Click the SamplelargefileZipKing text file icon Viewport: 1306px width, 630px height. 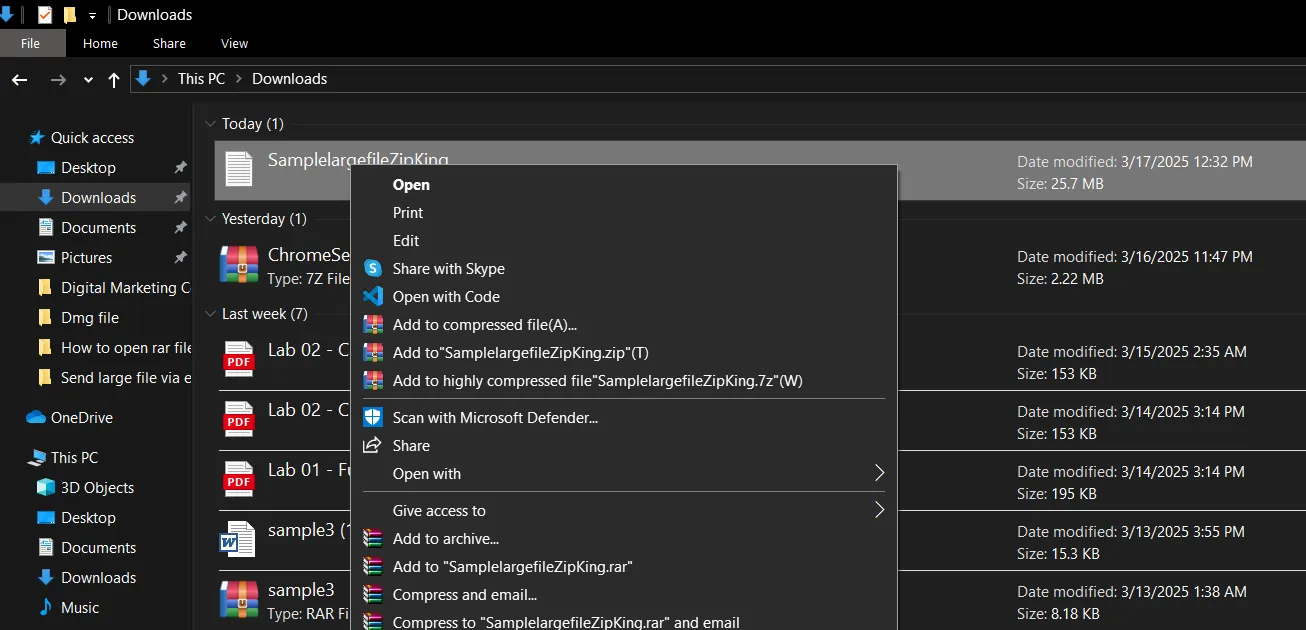(239, 169)
